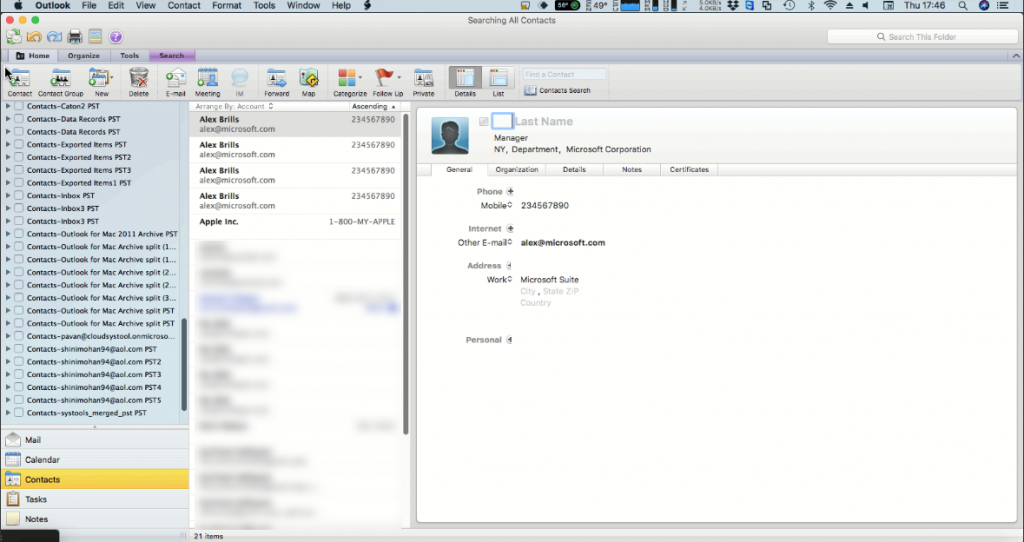Check the Contacts-Inbox PST checkbox
Image resolution: width=1024 pixels, height=542 pixels.
coord(19,195)
